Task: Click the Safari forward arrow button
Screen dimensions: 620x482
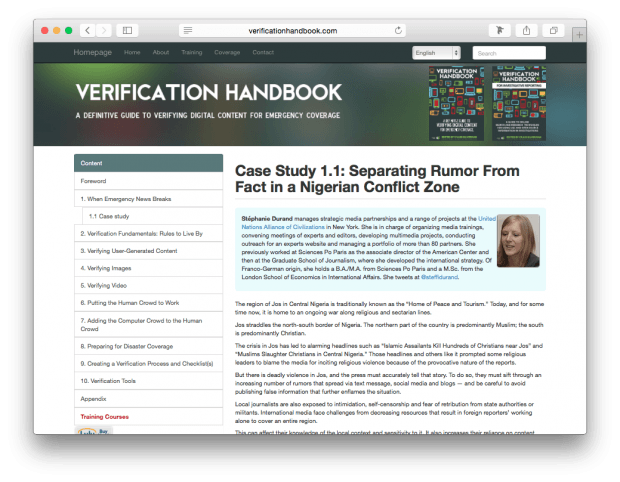Action: coord(104,31)
